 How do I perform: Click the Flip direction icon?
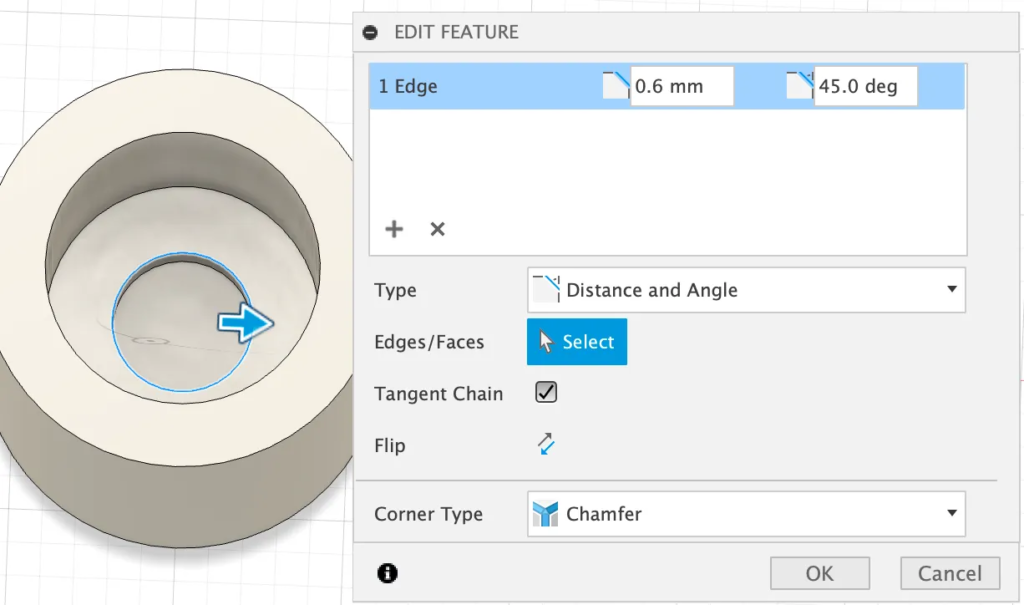point(546,445)
